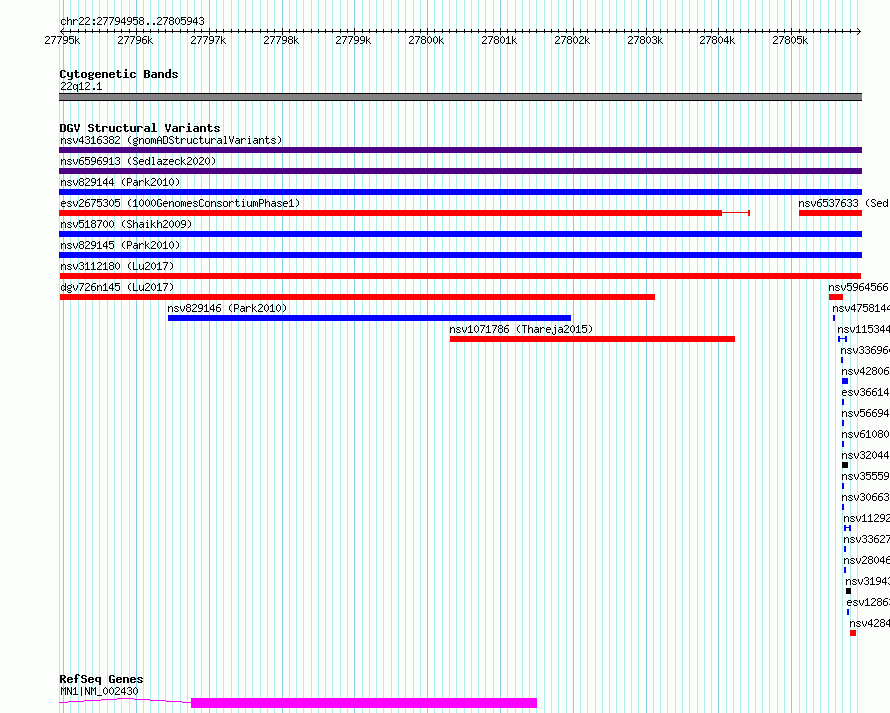The image size is (890, 713).
Task: Open the nsv33627 variant label
Action: (866, 539)
